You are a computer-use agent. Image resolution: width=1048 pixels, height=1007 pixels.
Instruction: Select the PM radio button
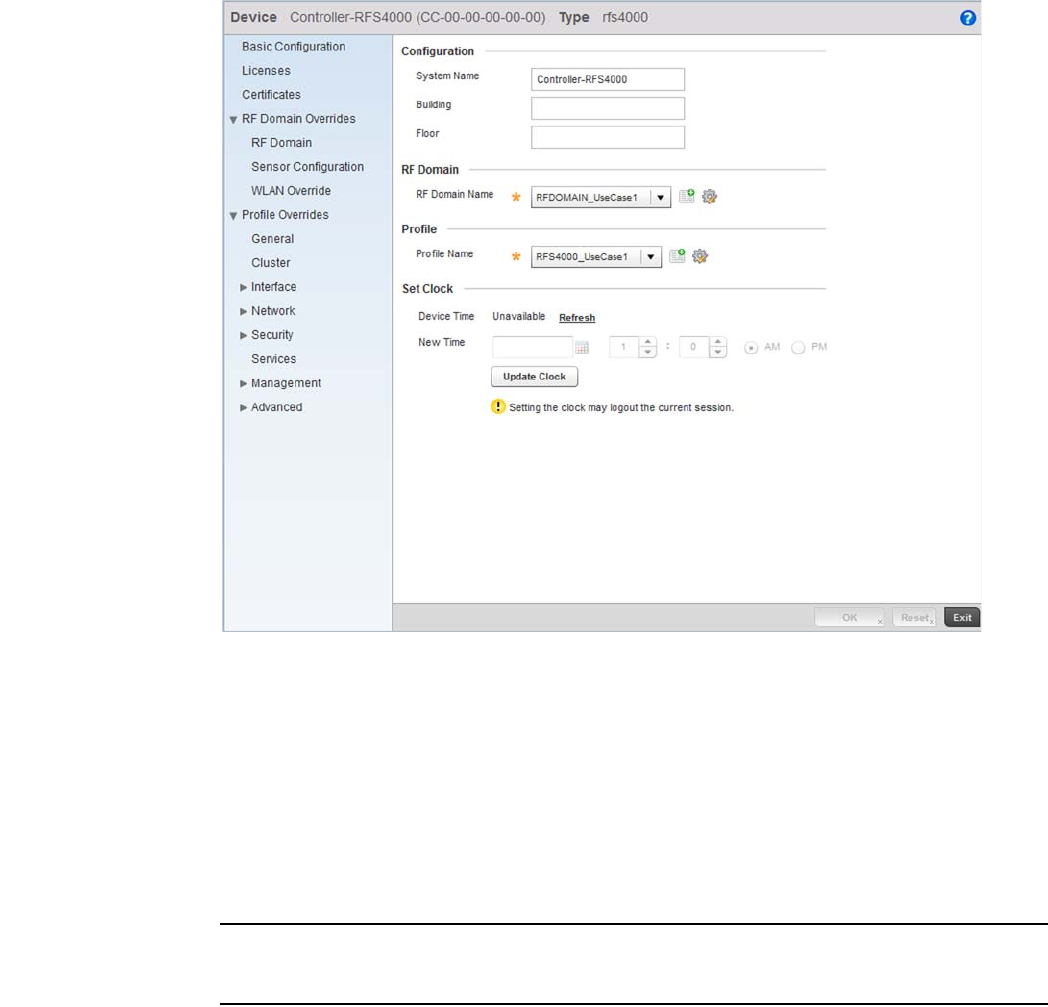coord(798,347)
